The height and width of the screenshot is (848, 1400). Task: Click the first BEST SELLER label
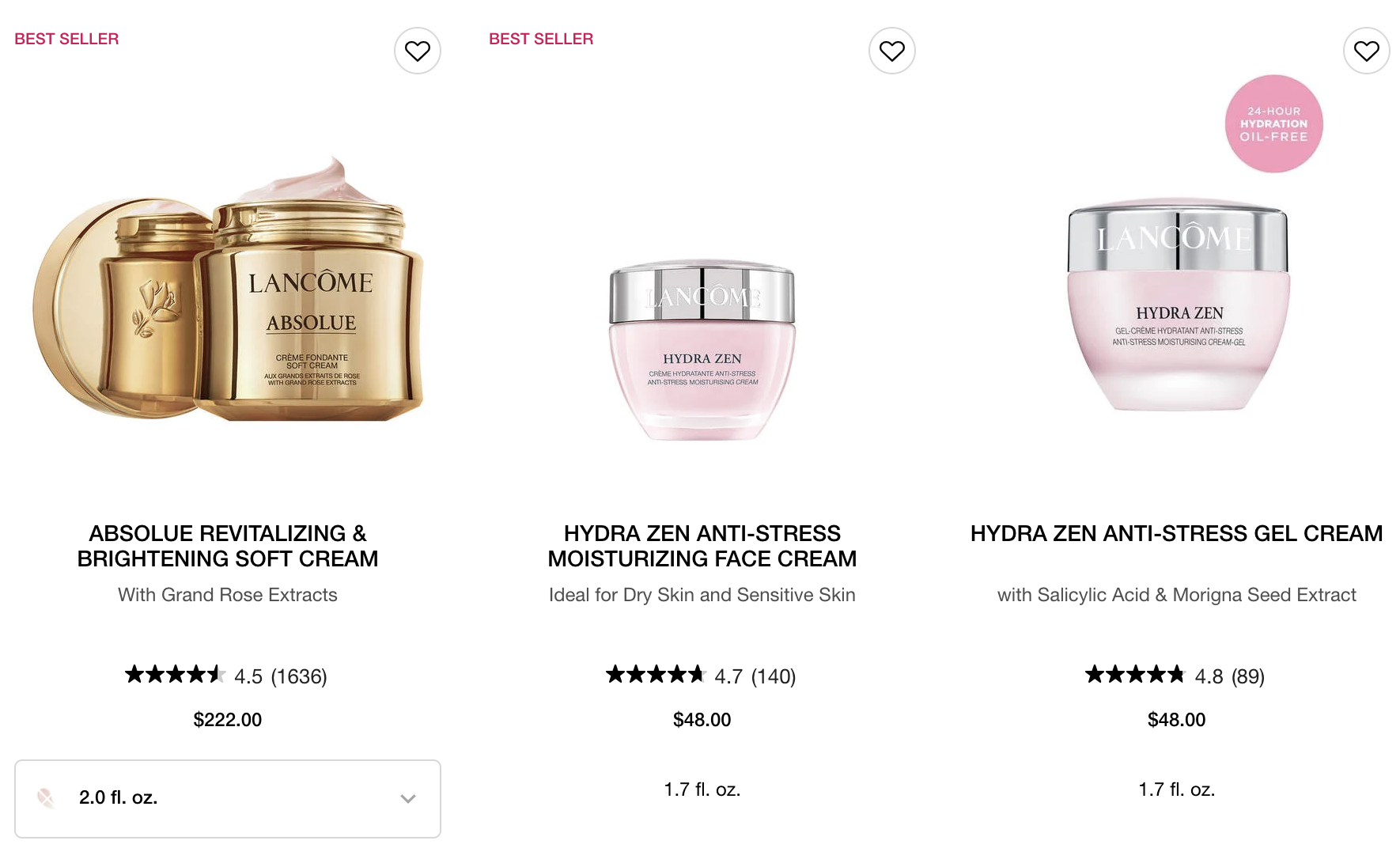pos(66,39)
